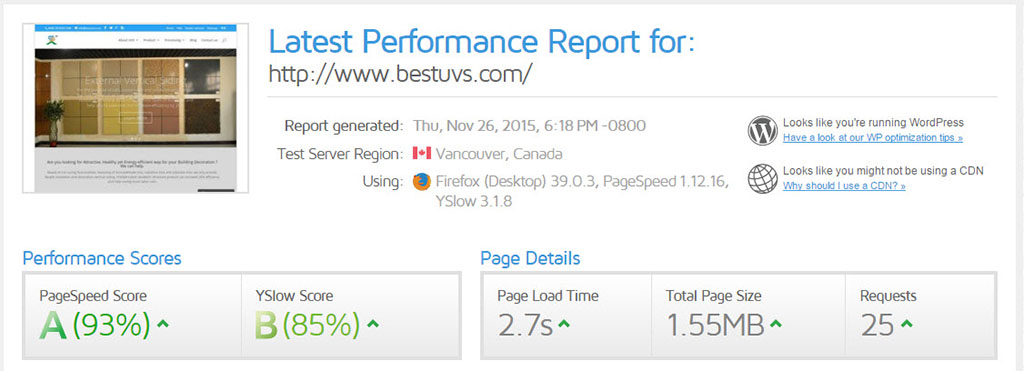Click the Total Page Size 1.55MB box
The width and height of the screenshot is (1024, 371).
(748, 315)
